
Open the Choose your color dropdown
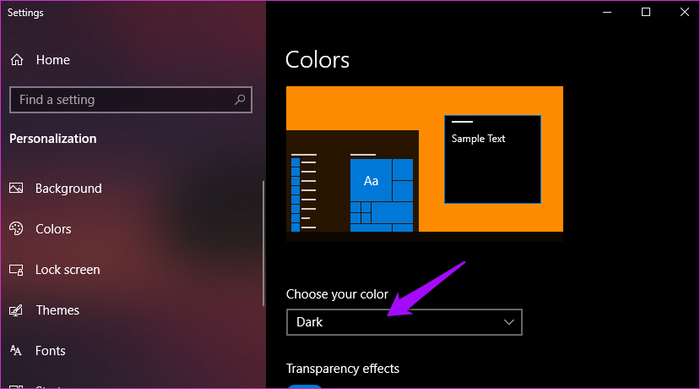click(404, 322)
